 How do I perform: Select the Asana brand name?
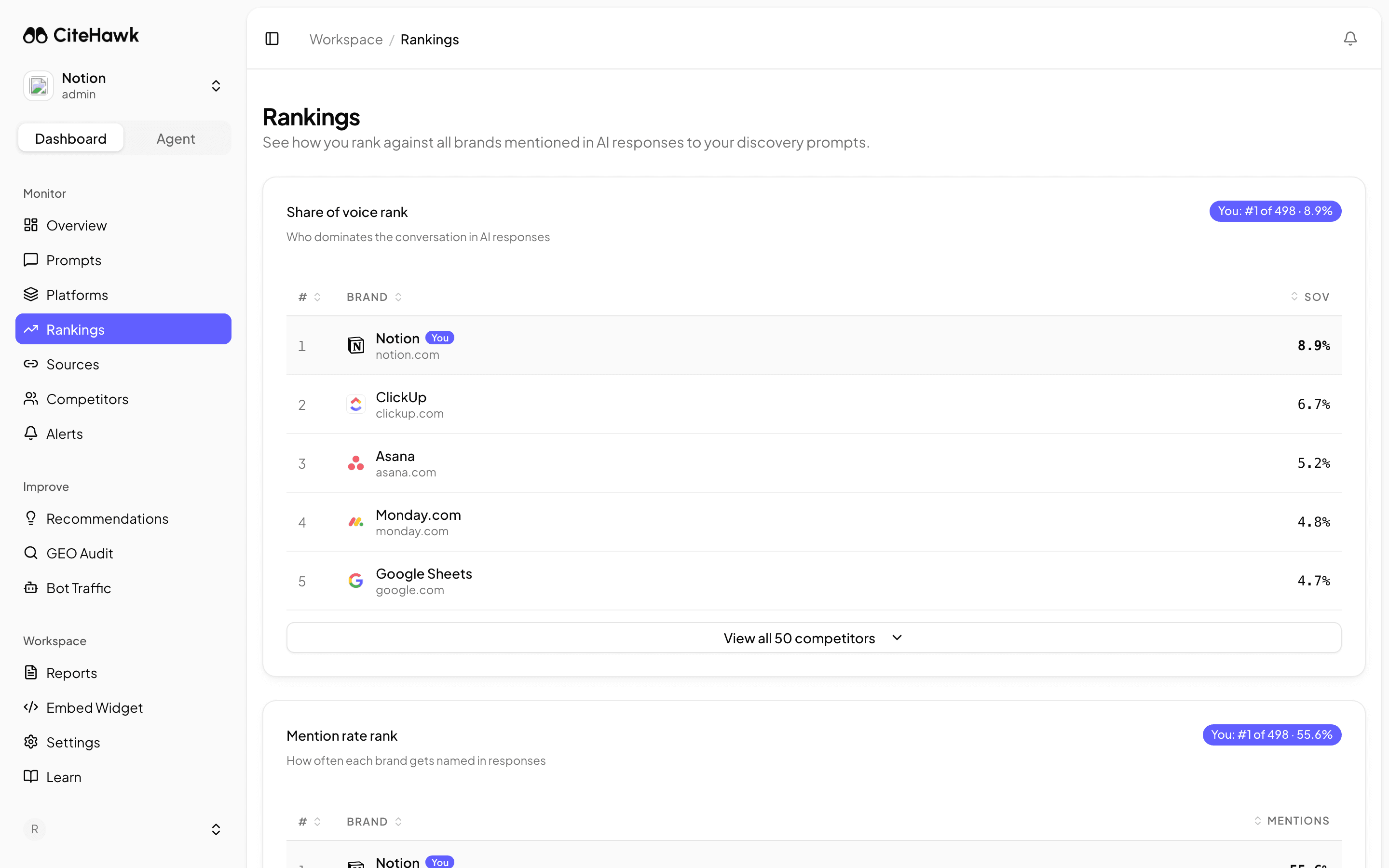coord(395,456)
